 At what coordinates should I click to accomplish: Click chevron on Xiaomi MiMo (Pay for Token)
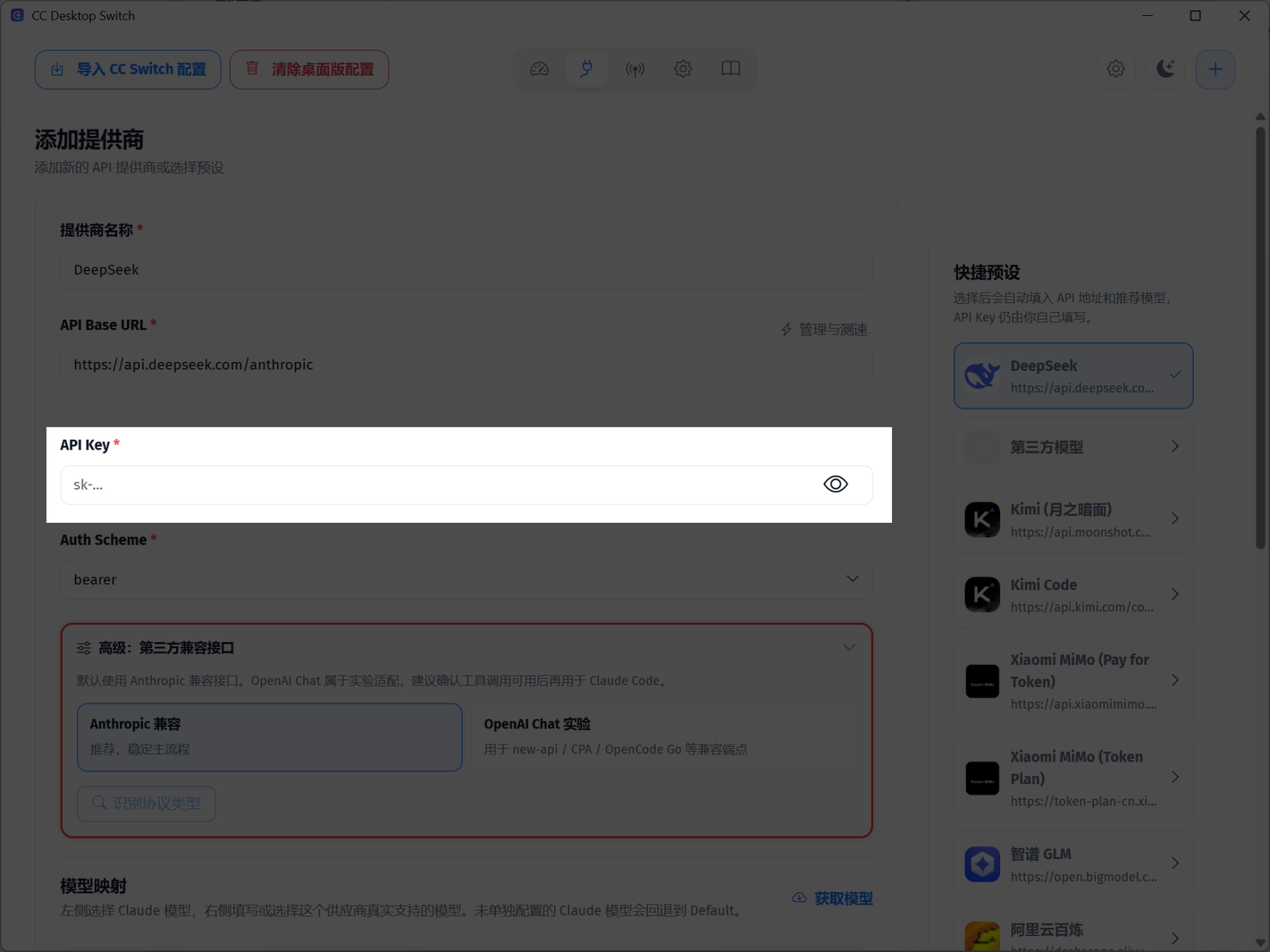(1175, 680)
